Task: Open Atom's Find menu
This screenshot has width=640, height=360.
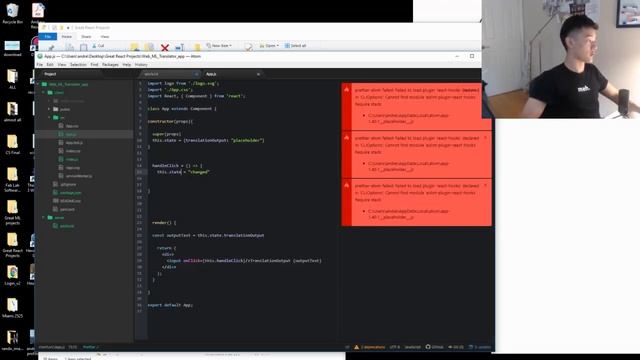Action: (x=94, y=64)
